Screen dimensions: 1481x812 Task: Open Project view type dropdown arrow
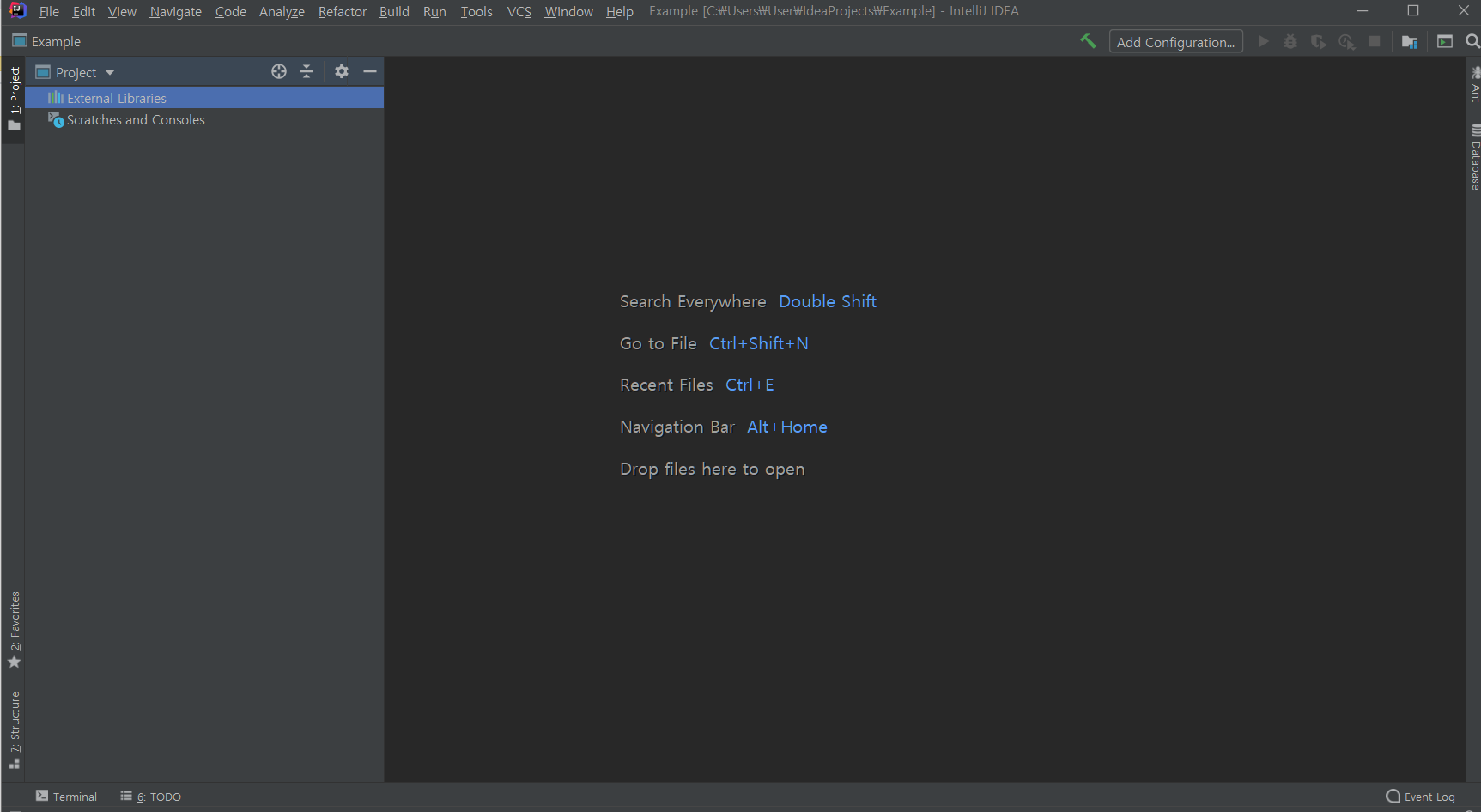click(110, 72)
